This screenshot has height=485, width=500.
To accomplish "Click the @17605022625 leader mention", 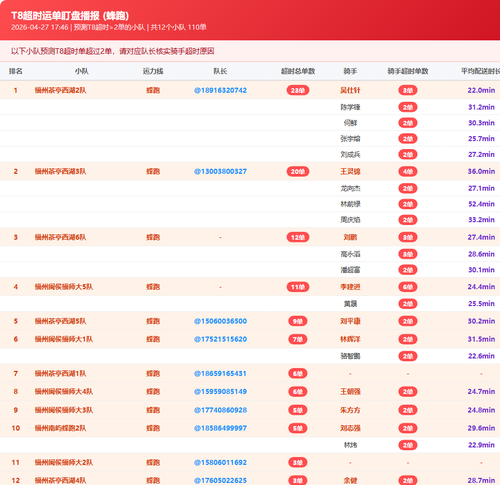I will [220, 480].
